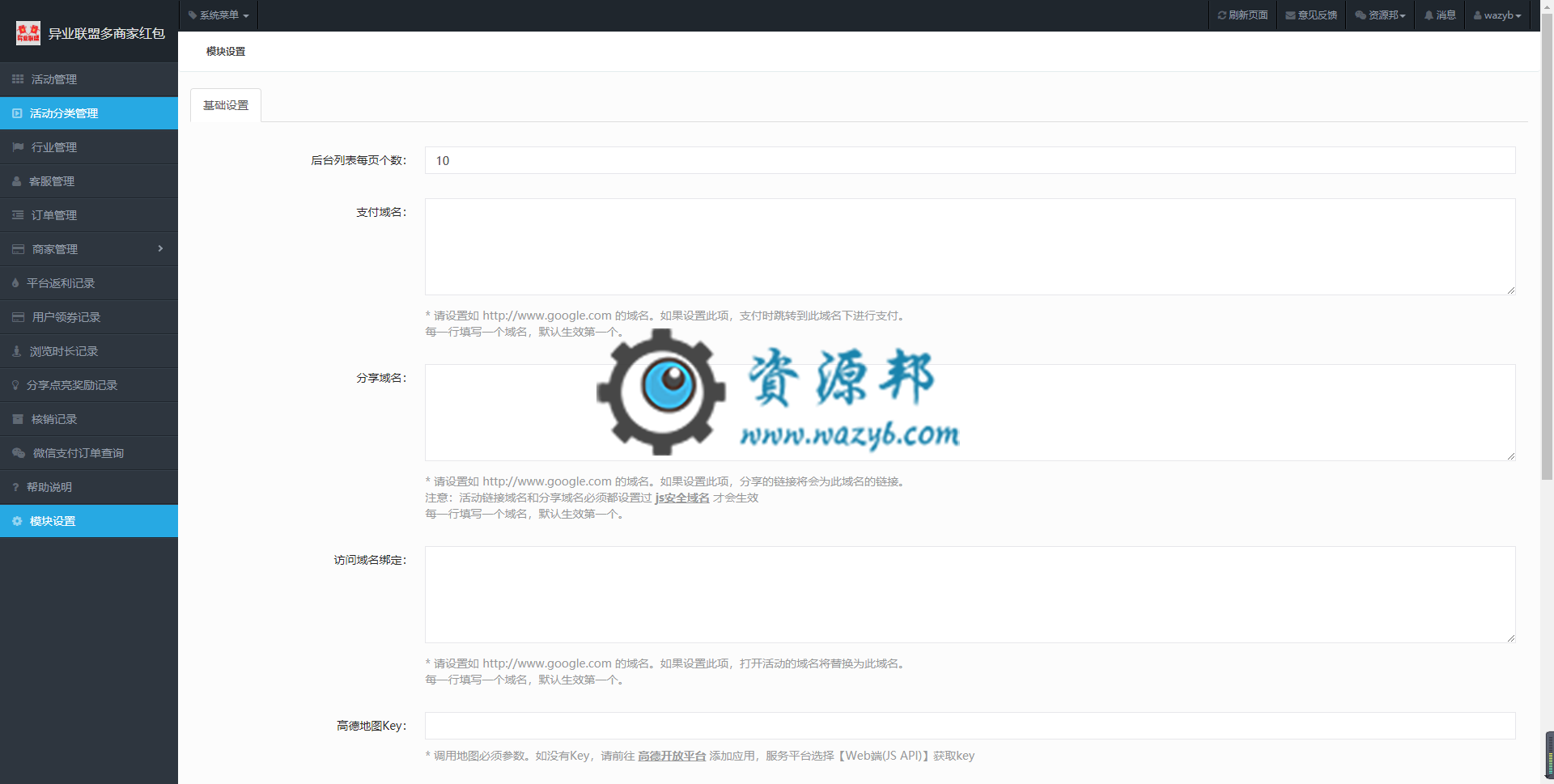This screenshot has height=784, width=1554.
Task: Click the 核销记录 icon in sidebar
Action: 18,419
